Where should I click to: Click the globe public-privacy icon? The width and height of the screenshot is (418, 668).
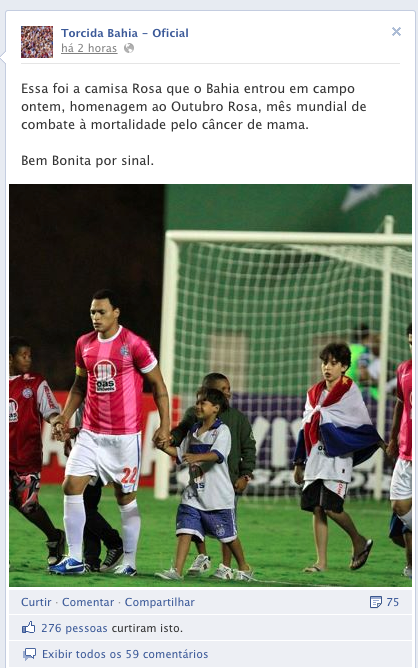pyautogui.click(x=129, y=48)
